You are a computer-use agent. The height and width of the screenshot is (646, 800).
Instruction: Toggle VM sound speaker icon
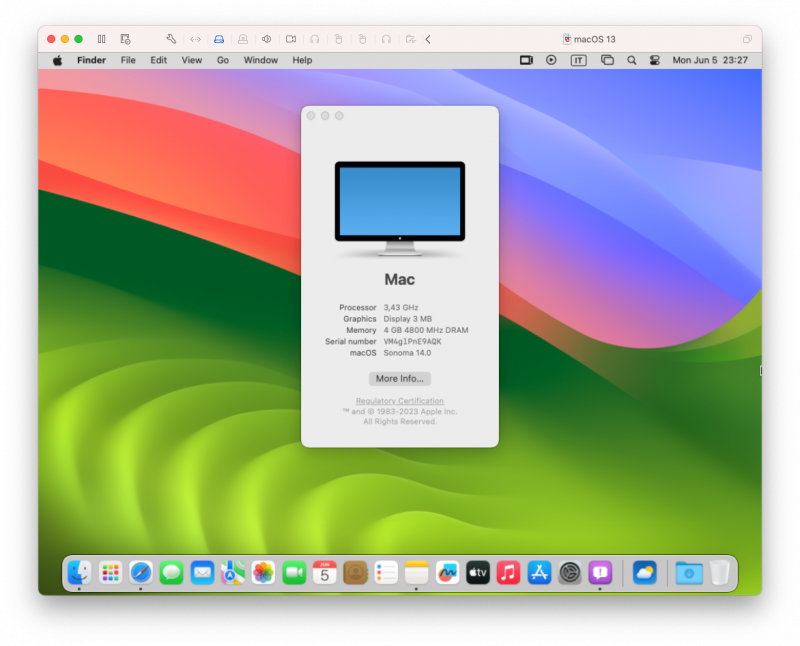point(267,39)
